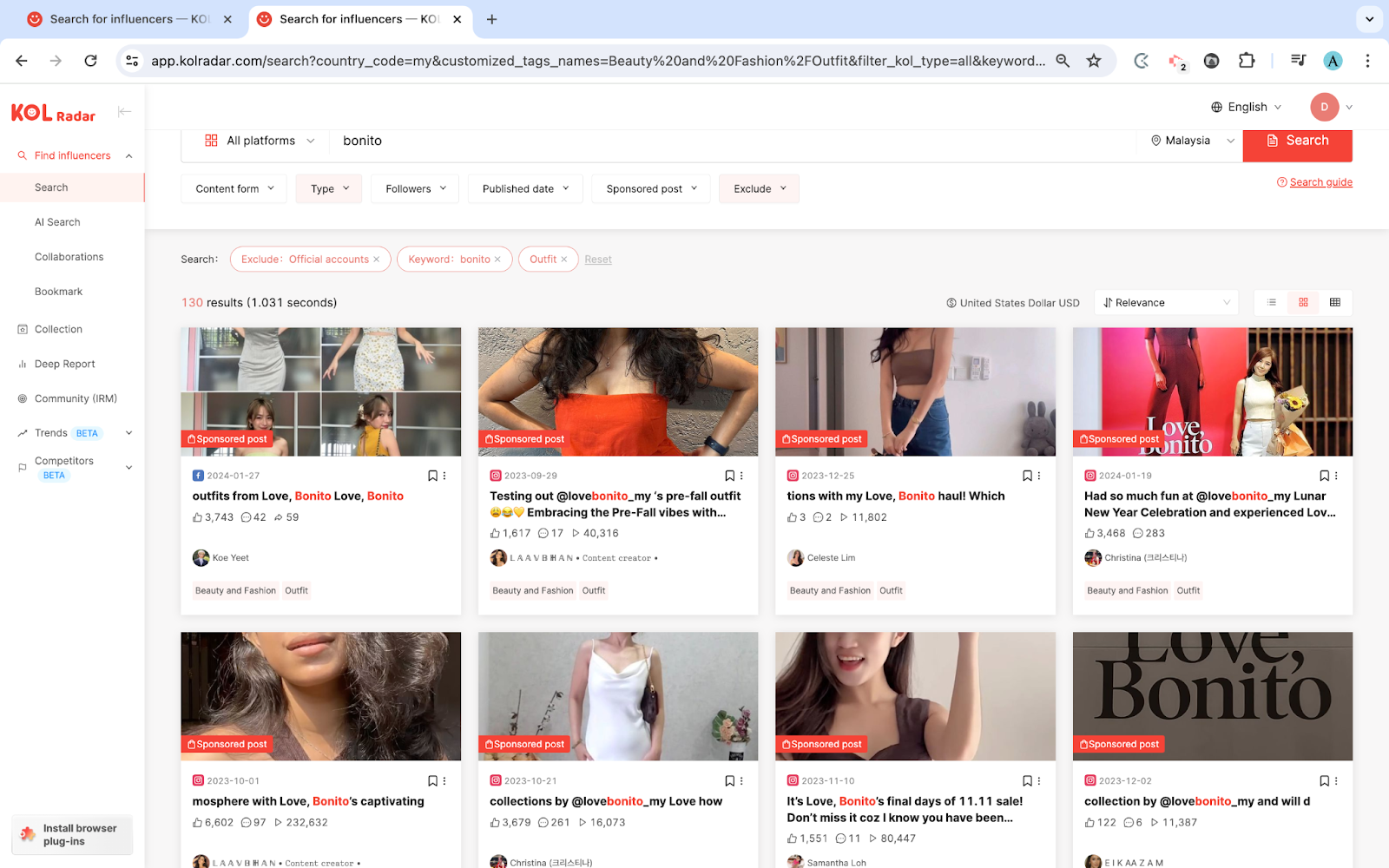Bookmark this page with the star icon
This screenshot has height=868, width=1389.
click(1094, 61)
